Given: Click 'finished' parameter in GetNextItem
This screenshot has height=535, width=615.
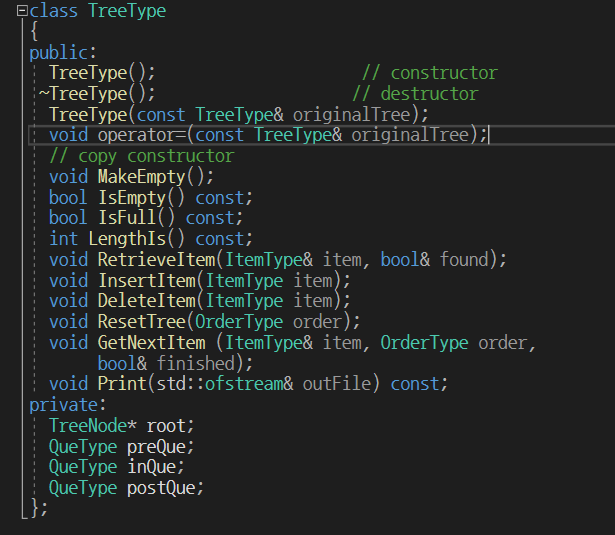Looking at the screenshot, I should (x=196, y=363).
